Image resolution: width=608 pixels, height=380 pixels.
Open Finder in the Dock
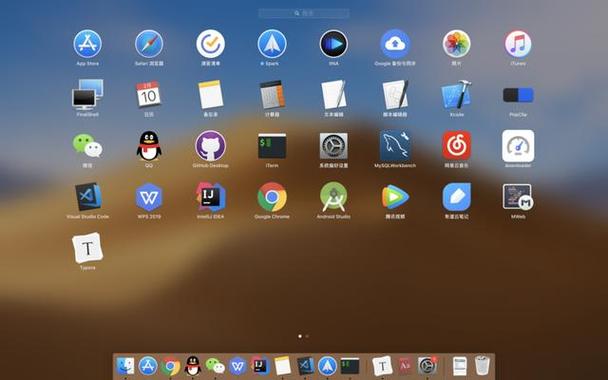click(125, 366)
